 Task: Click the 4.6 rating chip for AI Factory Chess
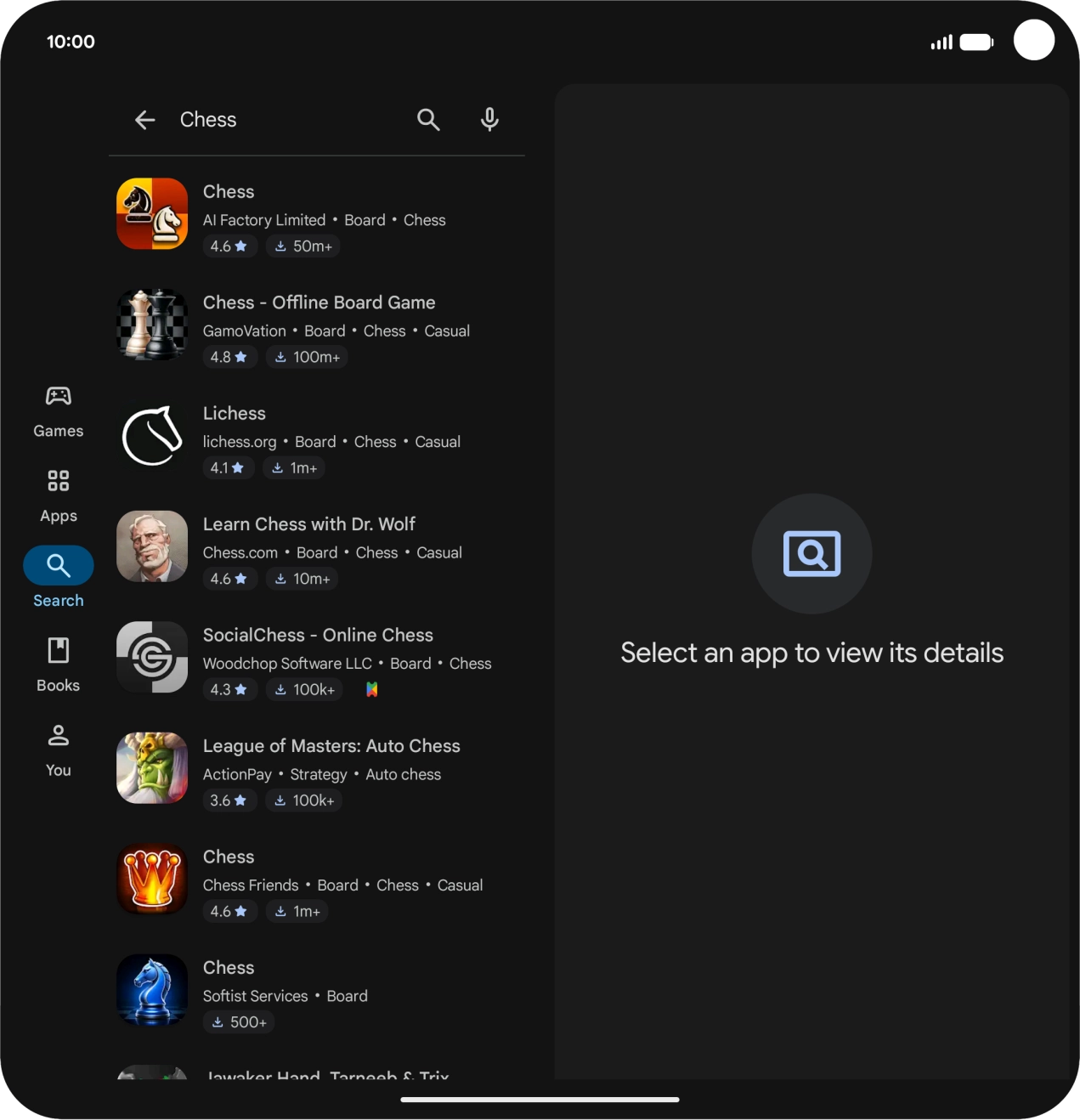tap(229, 246)
